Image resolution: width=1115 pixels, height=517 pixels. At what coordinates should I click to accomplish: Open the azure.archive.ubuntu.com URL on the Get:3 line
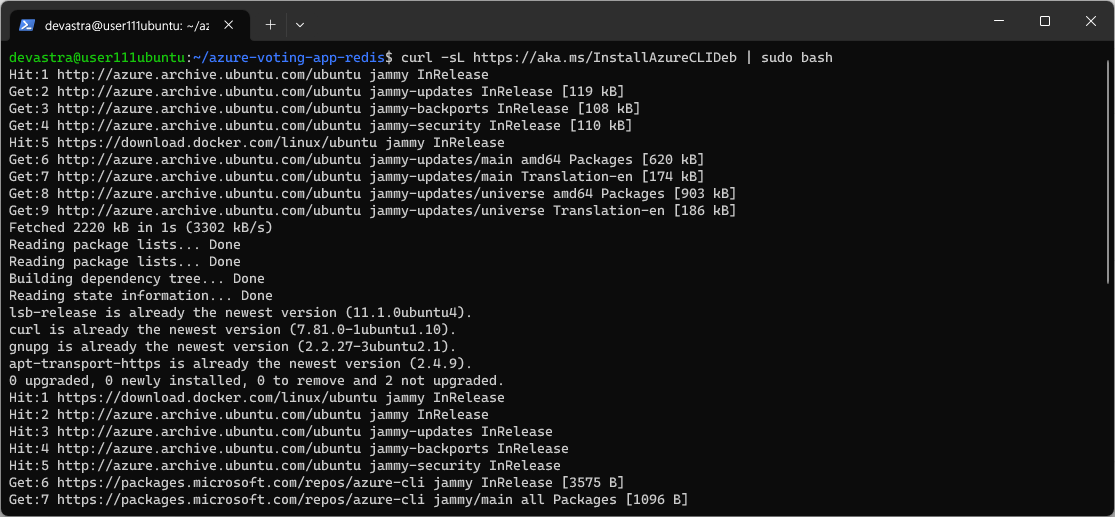click(210, 109)
